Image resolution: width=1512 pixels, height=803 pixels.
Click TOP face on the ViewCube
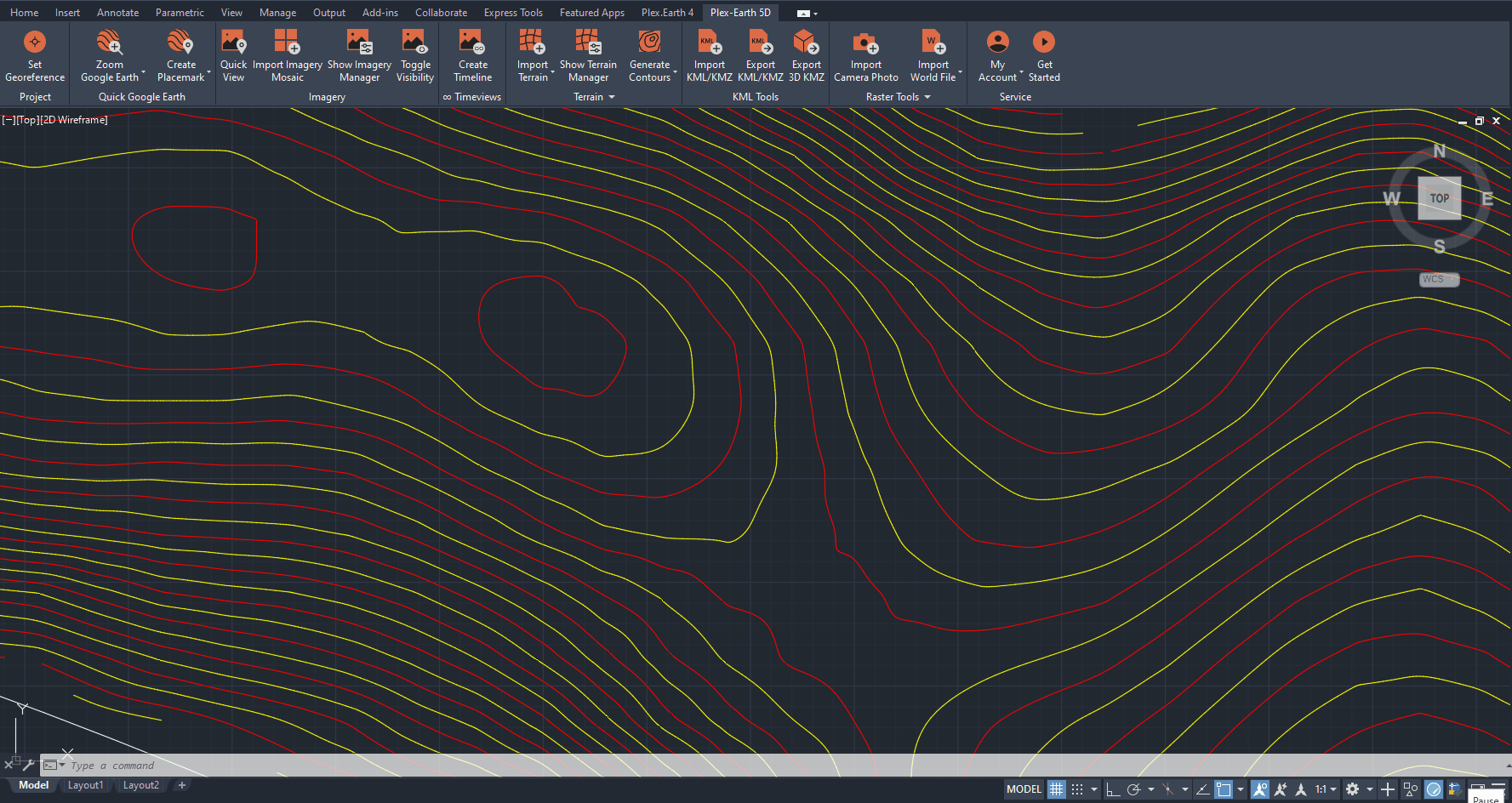pos(1439,198)
